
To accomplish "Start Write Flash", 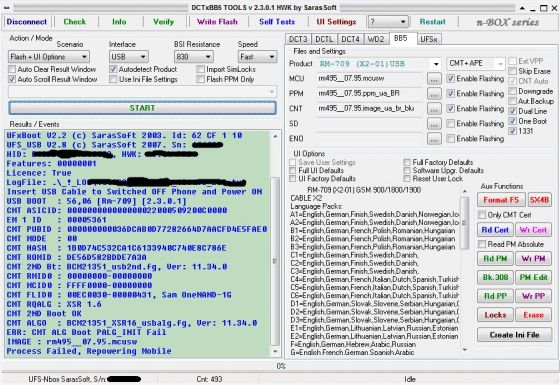I will point(217,22).
